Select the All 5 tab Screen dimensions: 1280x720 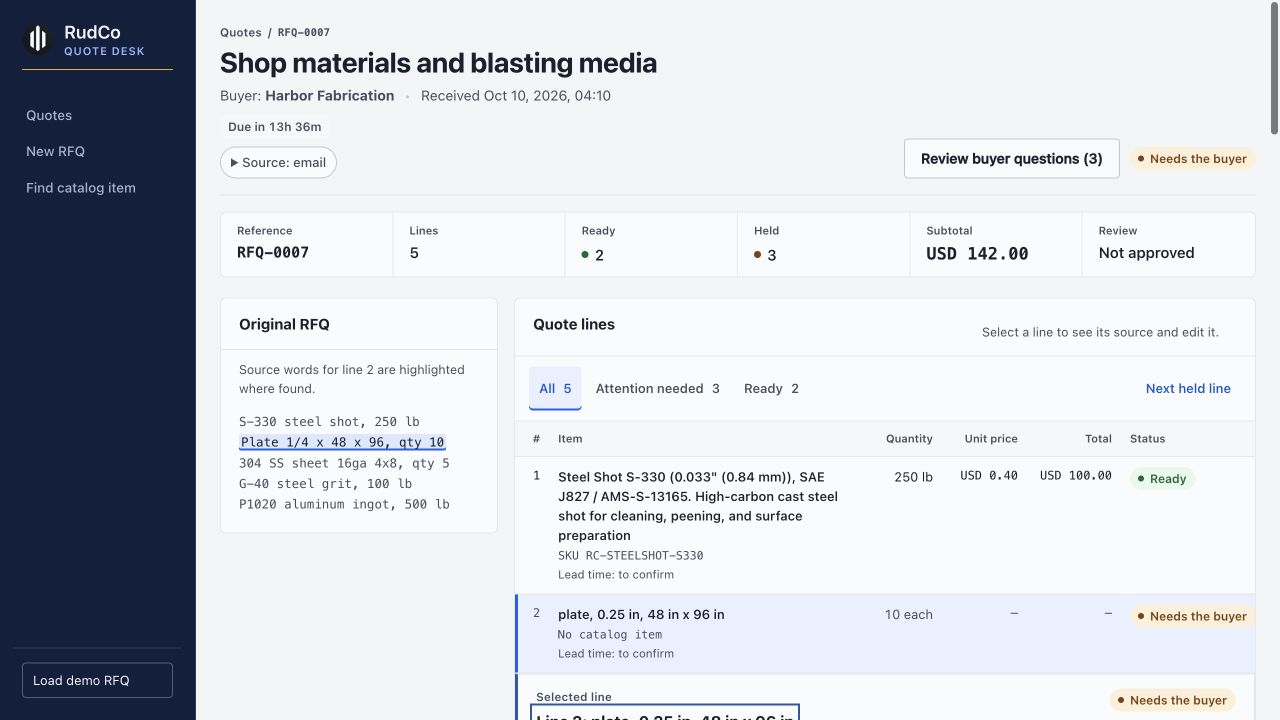555,388
